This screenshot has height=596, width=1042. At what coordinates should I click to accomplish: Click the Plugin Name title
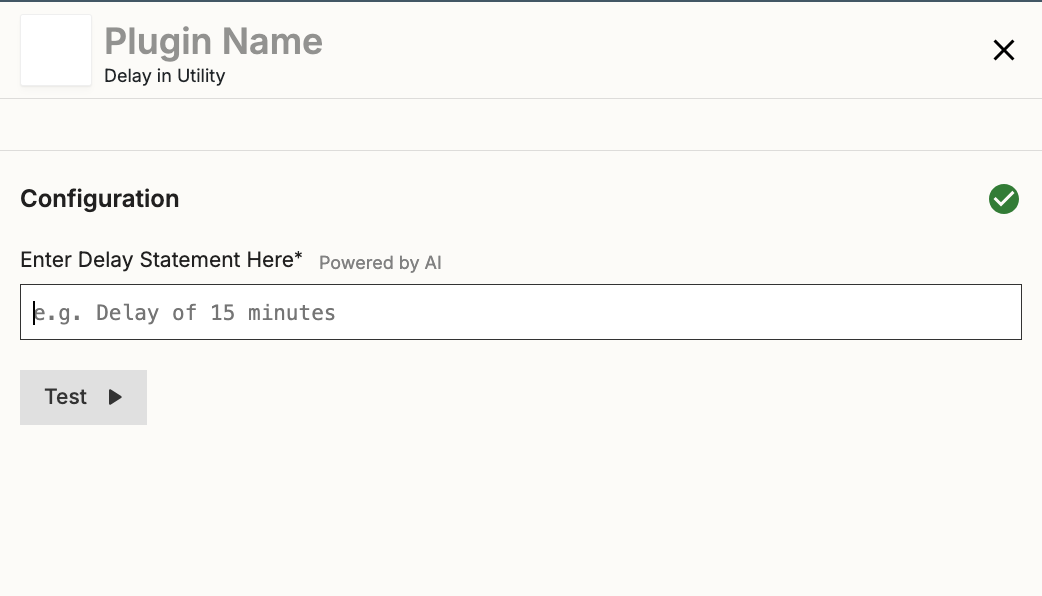[x=213, y=41]
